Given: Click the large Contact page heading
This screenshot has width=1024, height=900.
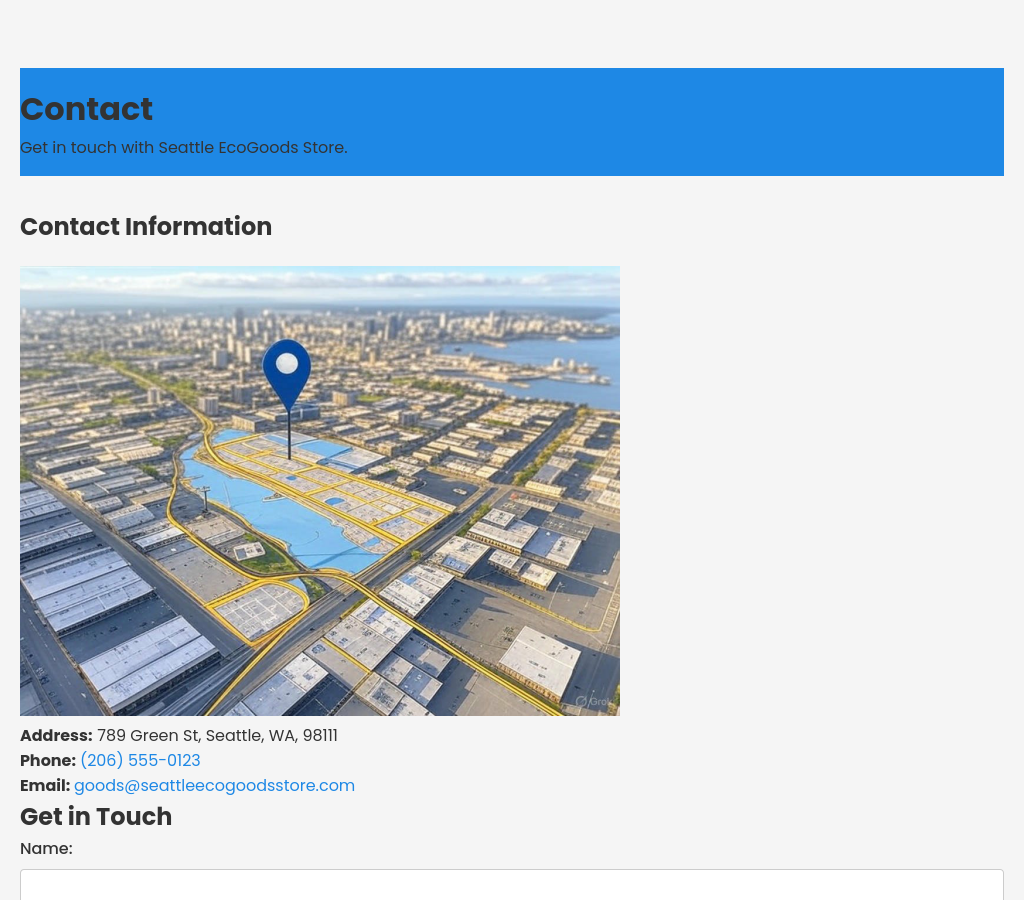Looking at the screenshot, I should click(86, 109).
